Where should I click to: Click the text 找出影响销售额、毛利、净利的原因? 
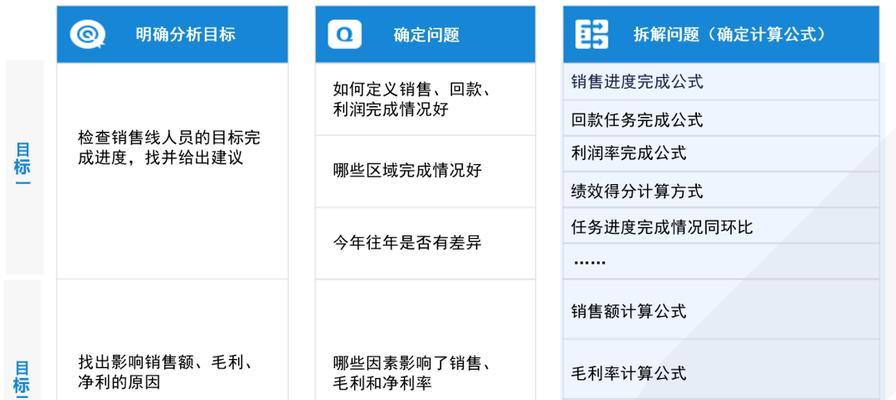coord(165,372)
